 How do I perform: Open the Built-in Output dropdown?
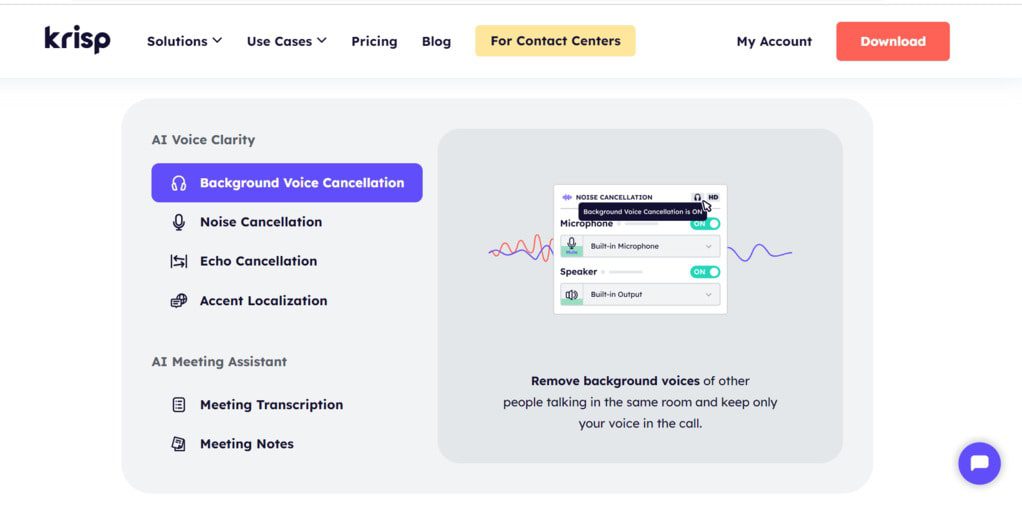[651, 295]
